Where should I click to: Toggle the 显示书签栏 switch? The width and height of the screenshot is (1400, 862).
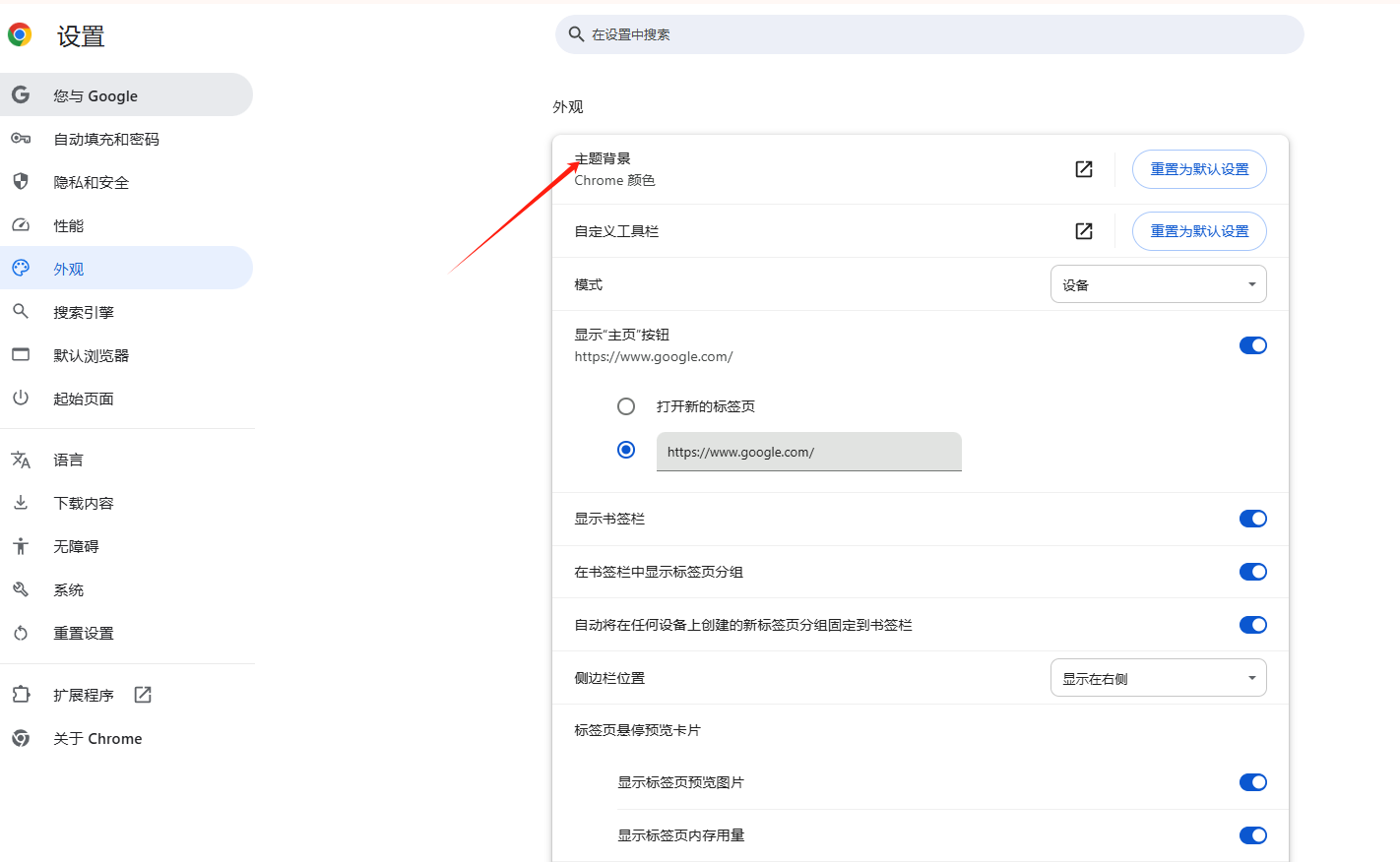(x=1253, y=519)
